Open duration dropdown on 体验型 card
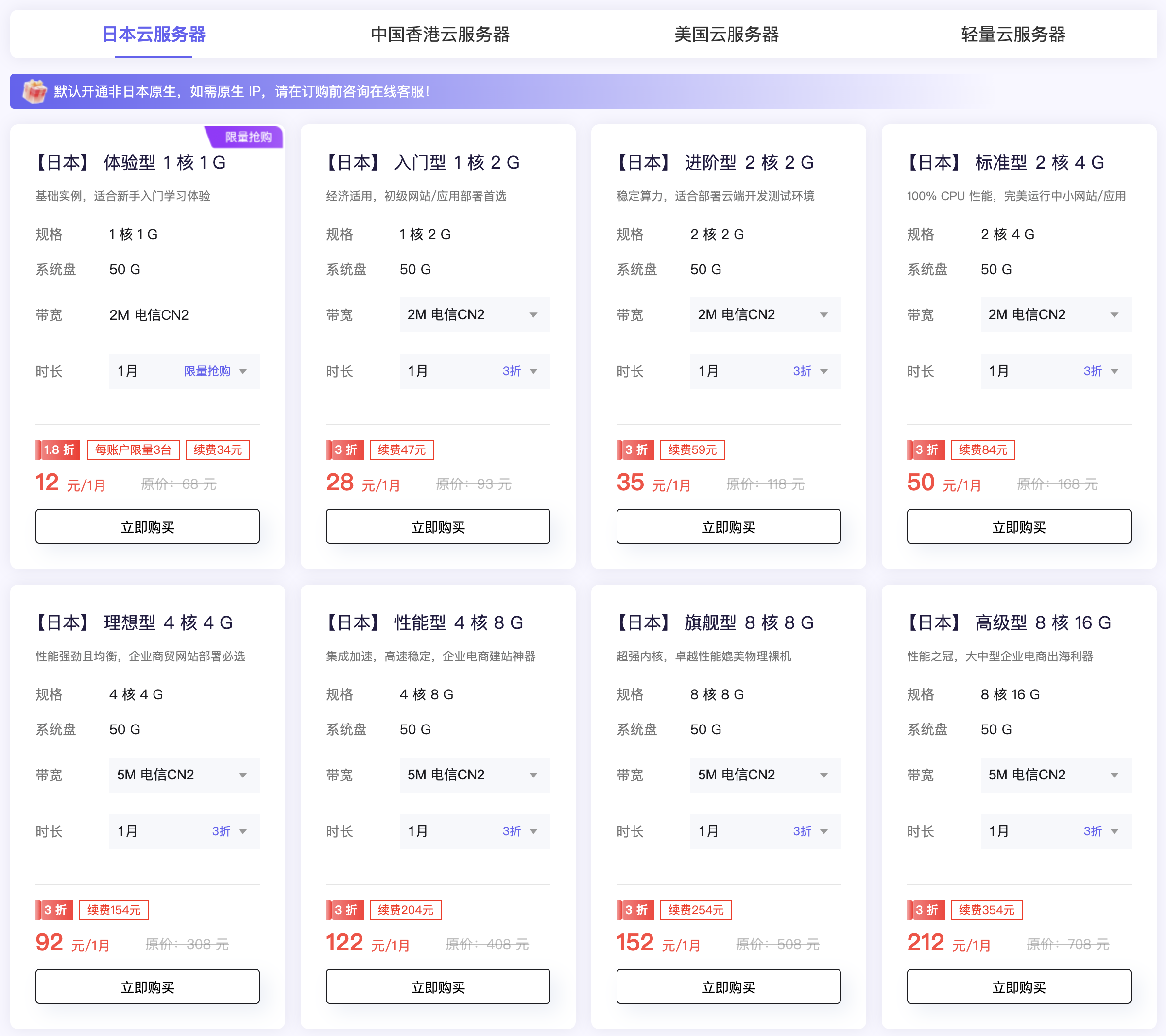The height and width of the screenshot is (1036, 1166). (x=184, y=371)
